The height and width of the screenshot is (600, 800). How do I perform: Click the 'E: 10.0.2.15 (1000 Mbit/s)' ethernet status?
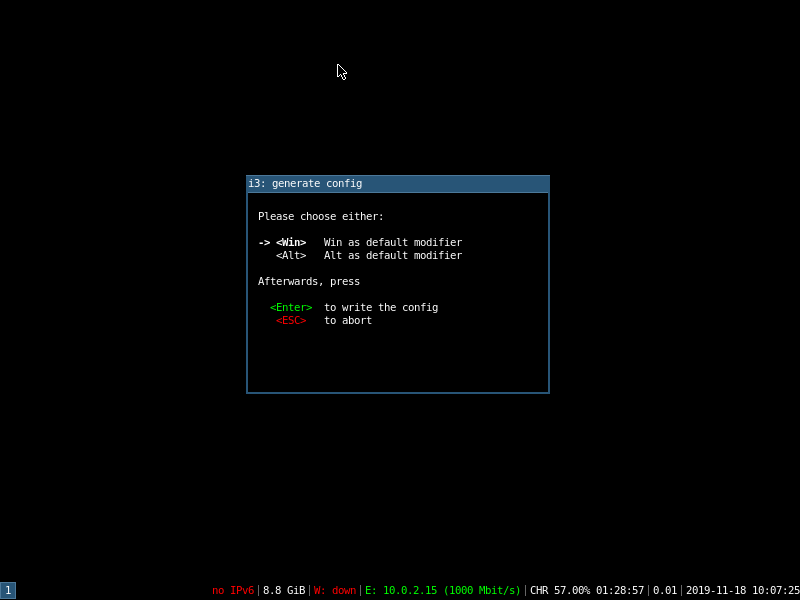(443, 590)
